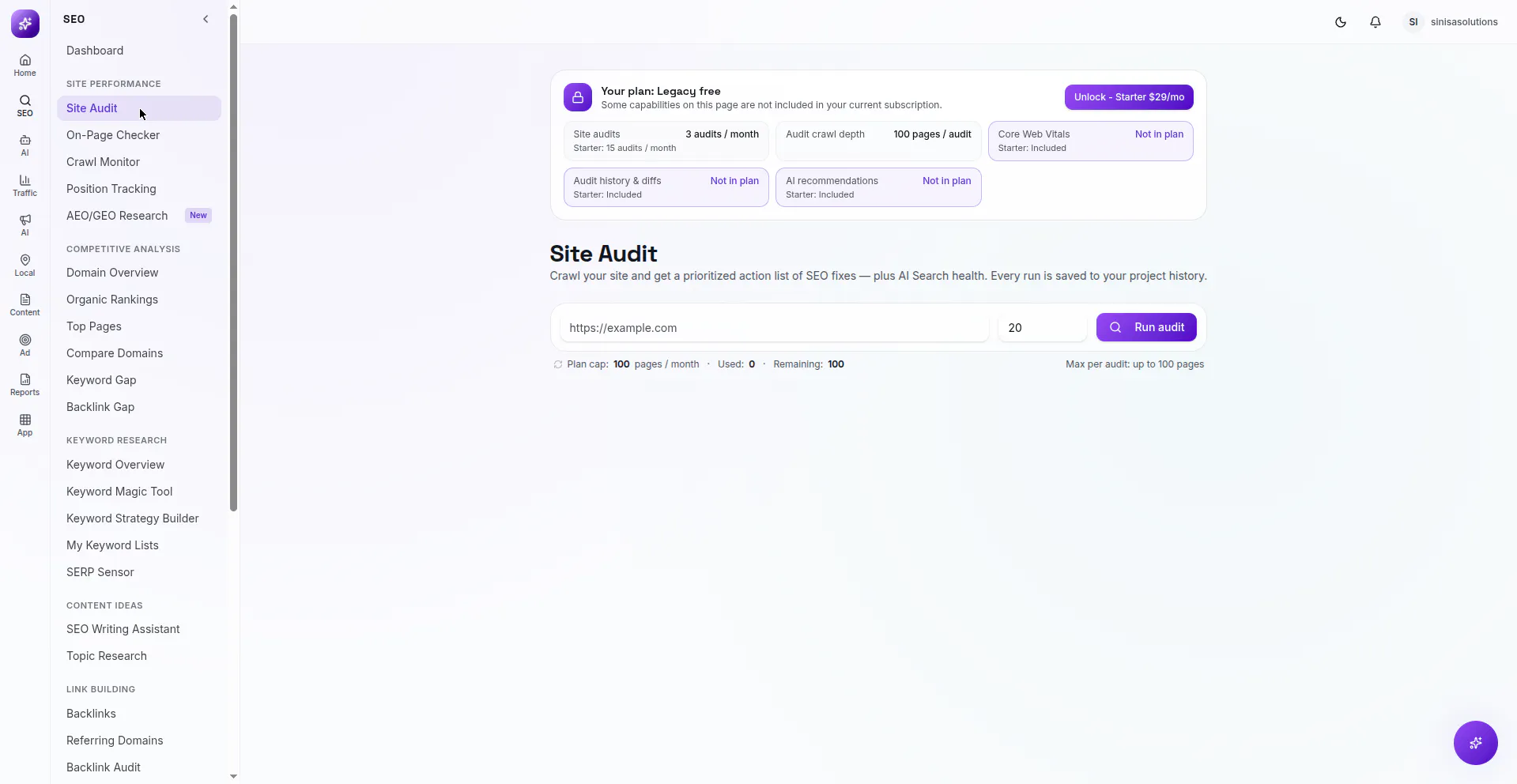Click the Audit history & diffs card
The height and width of the screenshot is (784, 1517).
pos(666,187)
